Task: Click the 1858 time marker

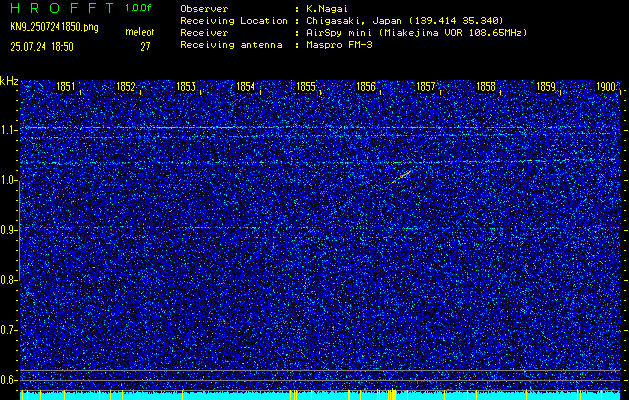Action: click(x=486, y=87)
